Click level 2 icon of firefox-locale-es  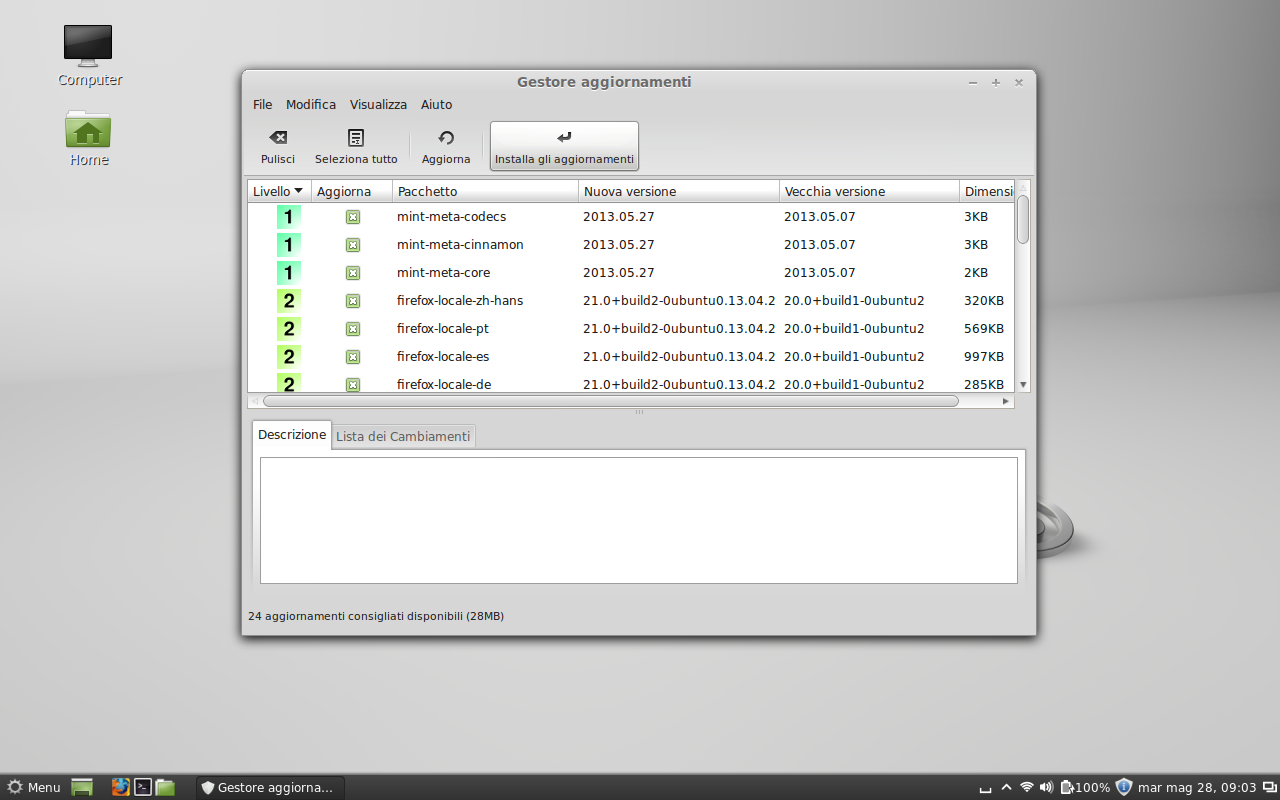pyautogui.click(x=289, y=357)
